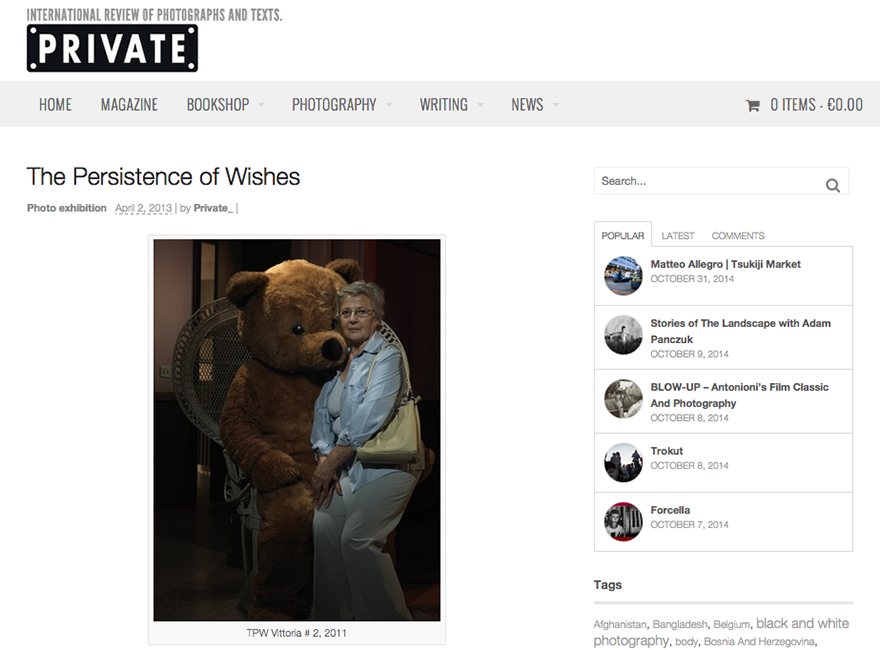Click in the Search field
The width and height of the screenshot is (880, 650).
721,181
